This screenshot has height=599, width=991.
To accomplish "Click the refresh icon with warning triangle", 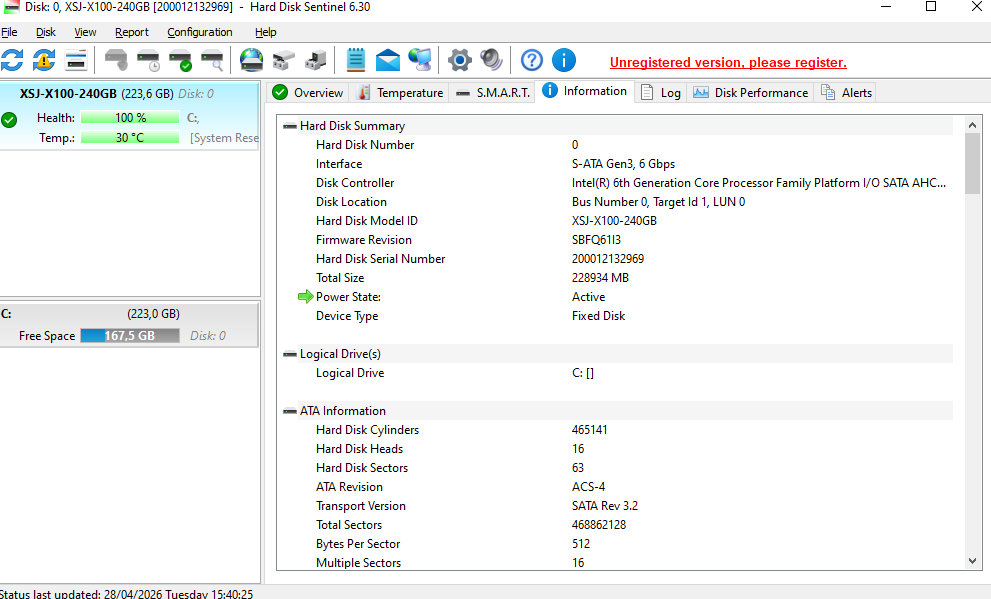I will point(44,60).
